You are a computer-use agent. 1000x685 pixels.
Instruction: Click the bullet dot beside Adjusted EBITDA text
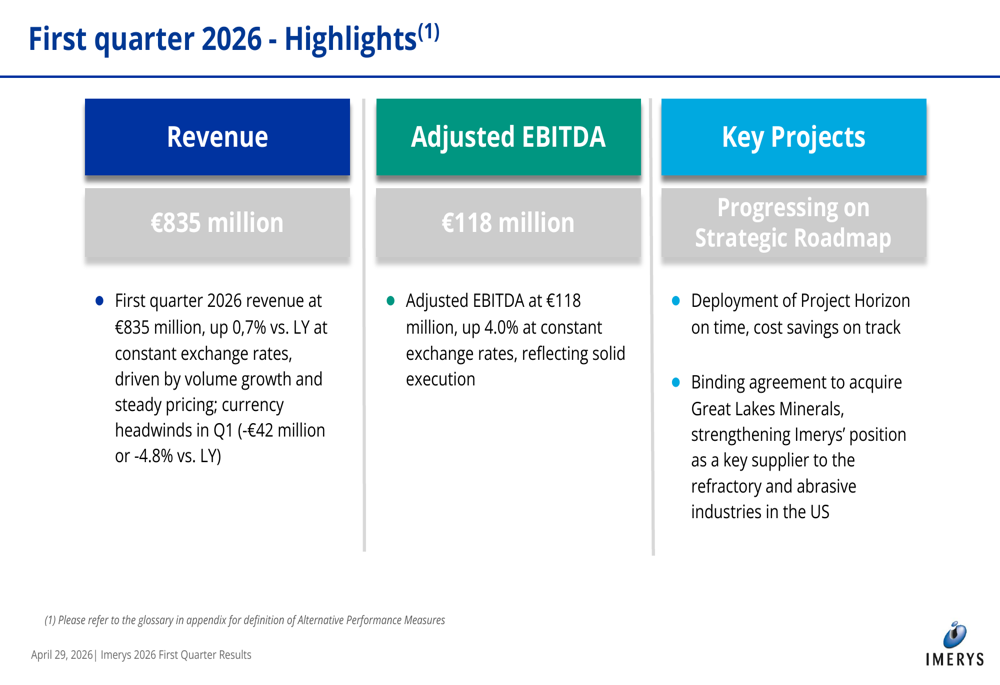pyautogui.click(x=391, y=300)
